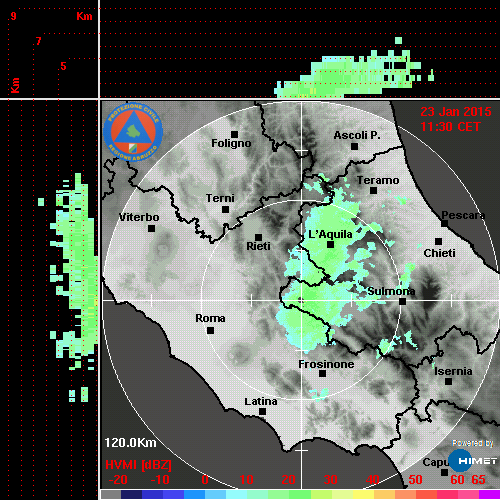Click the 'Roma' label
The width and height of the screenshot is (500, 500).
210,318
